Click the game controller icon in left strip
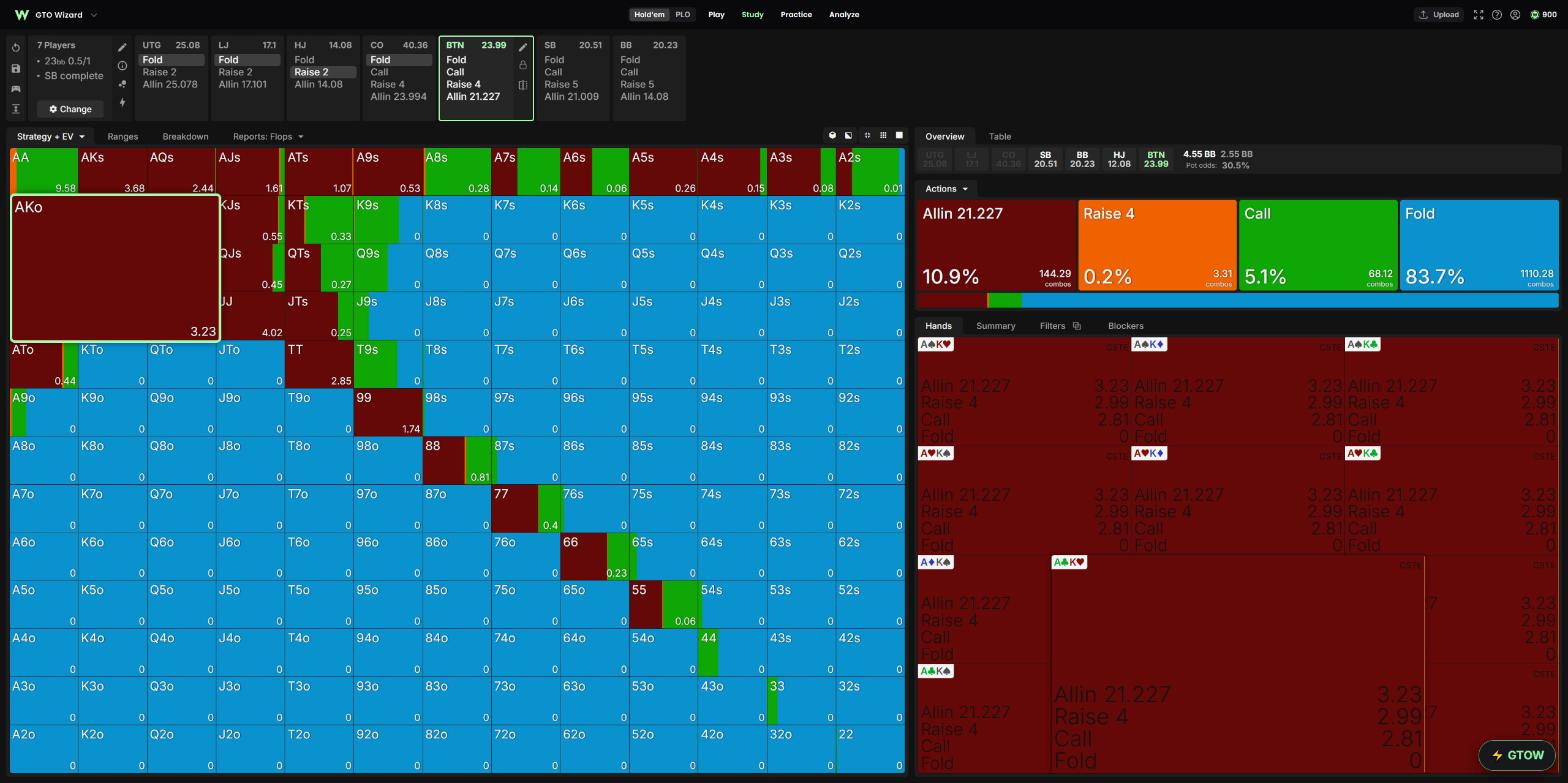The height and width of the screenshot is (783, 1568). coord(16,89)
